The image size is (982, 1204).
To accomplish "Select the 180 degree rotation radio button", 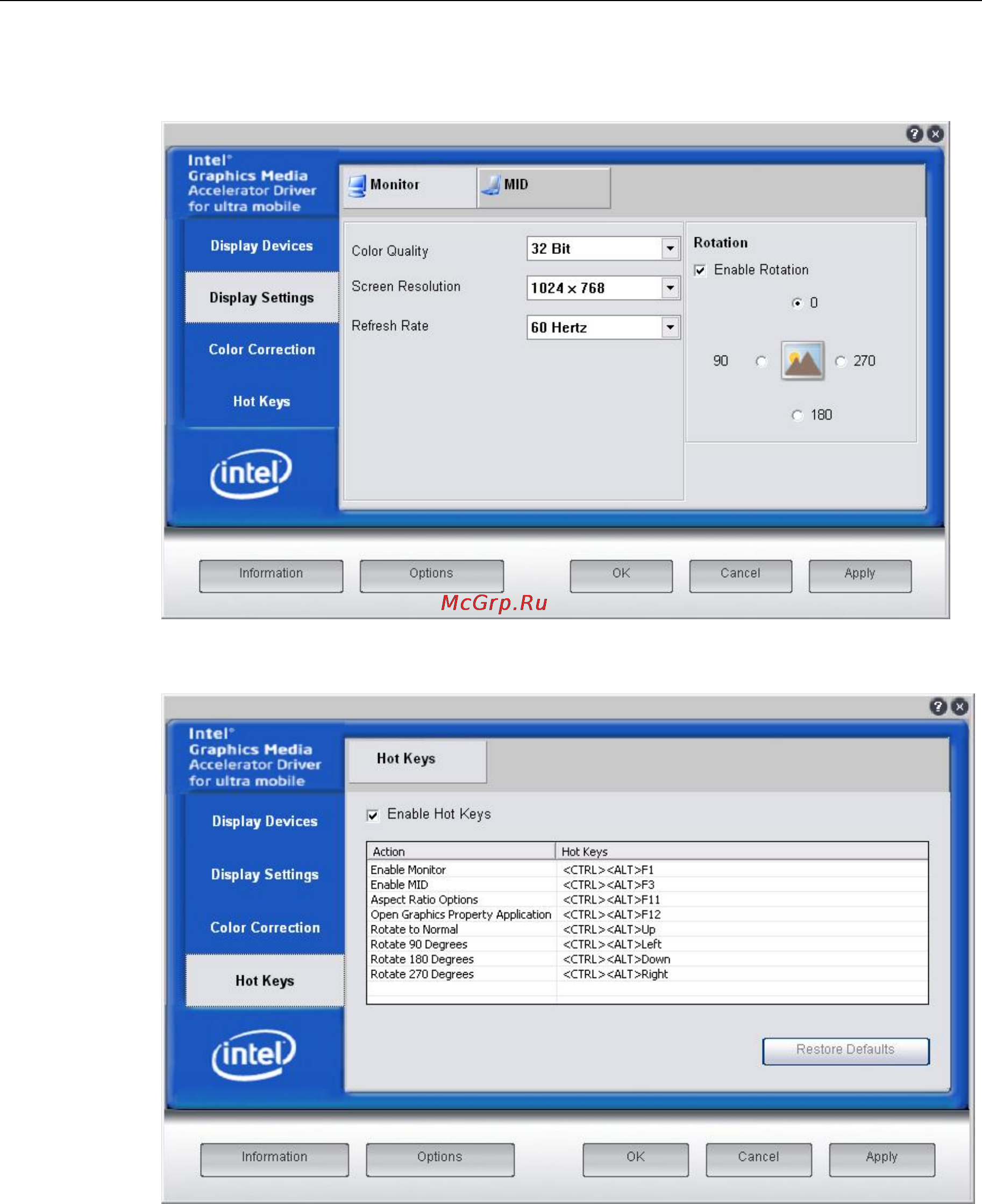I will coord(797,416).
